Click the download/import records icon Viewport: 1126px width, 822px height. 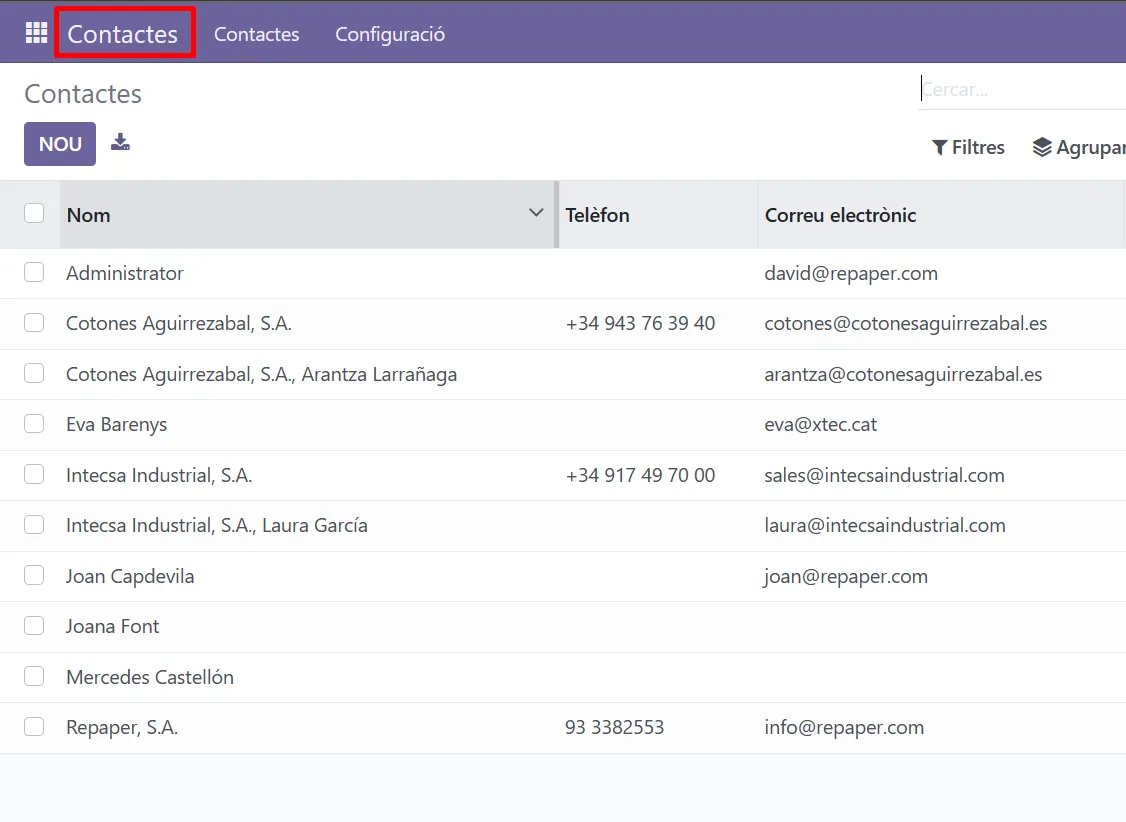(x=120, y=142)
